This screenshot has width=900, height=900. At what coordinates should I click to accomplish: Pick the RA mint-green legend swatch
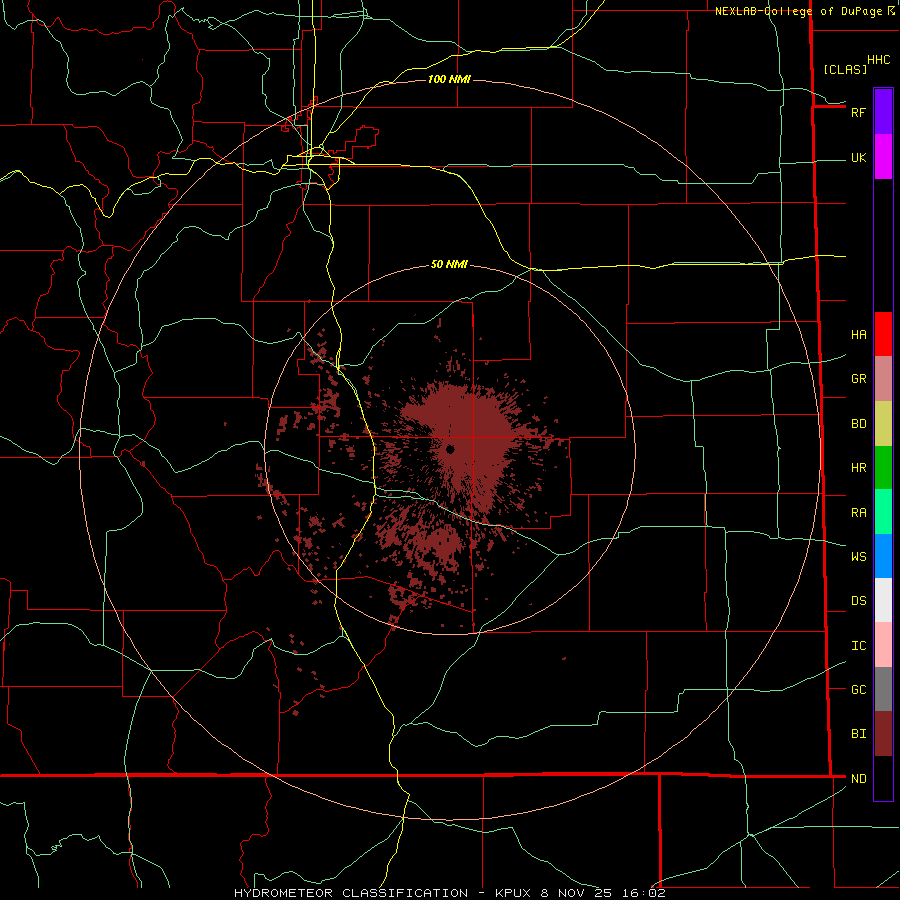[883, 512]
